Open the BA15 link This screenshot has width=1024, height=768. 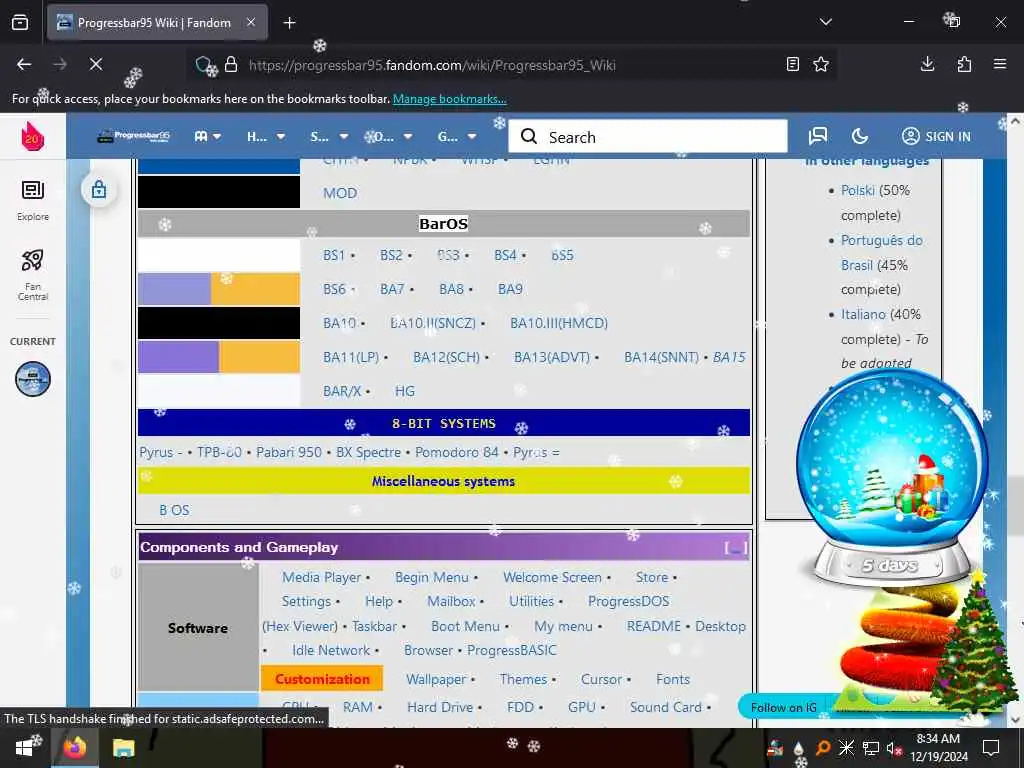coord(729,357)
